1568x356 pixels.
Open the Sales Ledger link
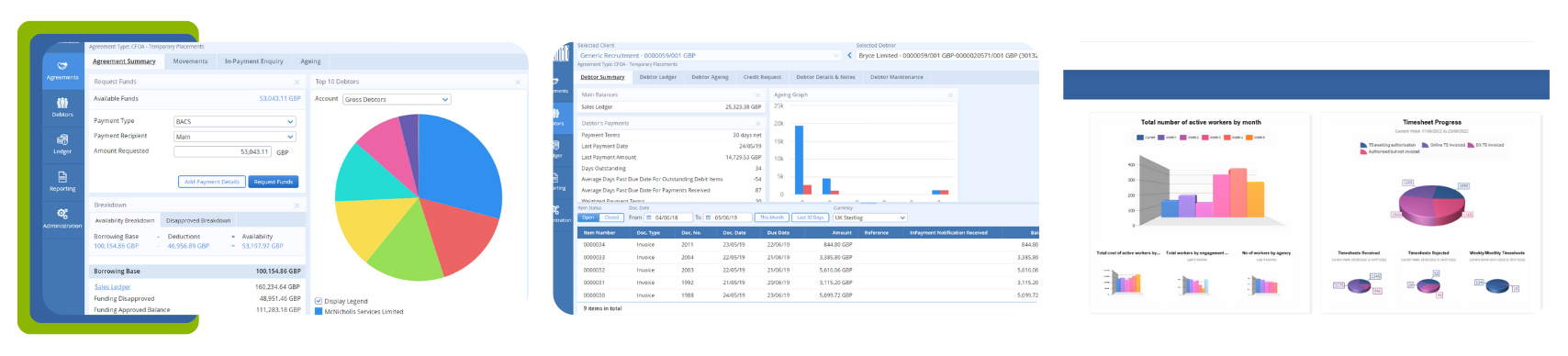(113, 287)
